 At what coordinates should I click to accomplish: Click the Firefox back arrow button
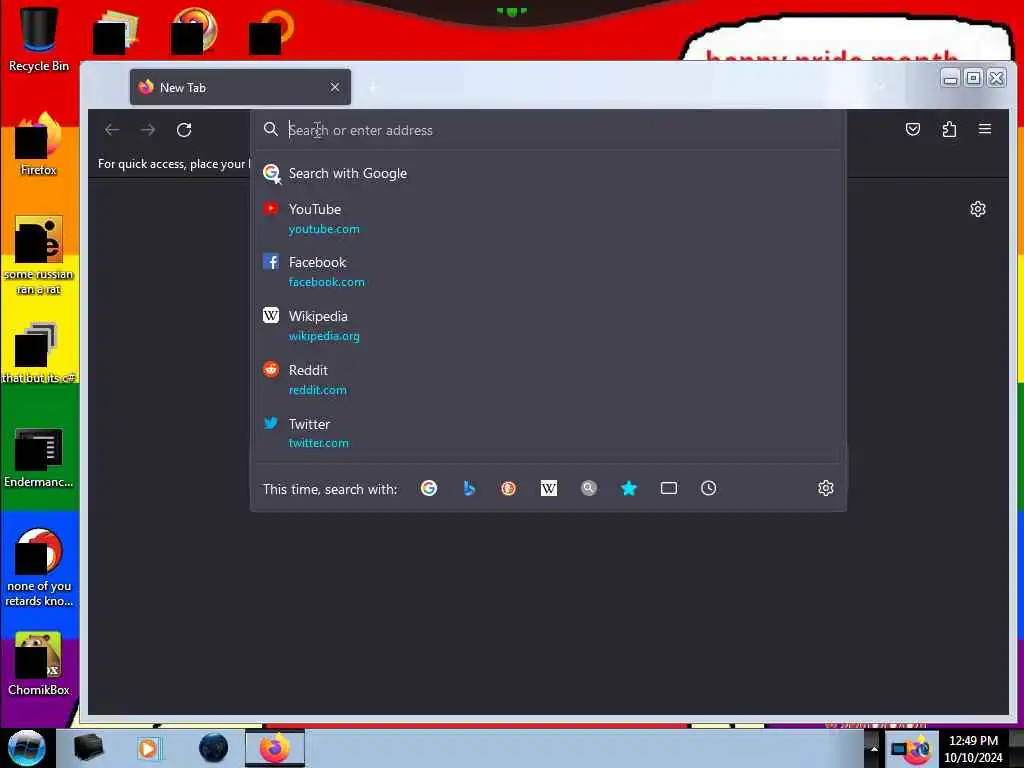(x=112, y=130)
